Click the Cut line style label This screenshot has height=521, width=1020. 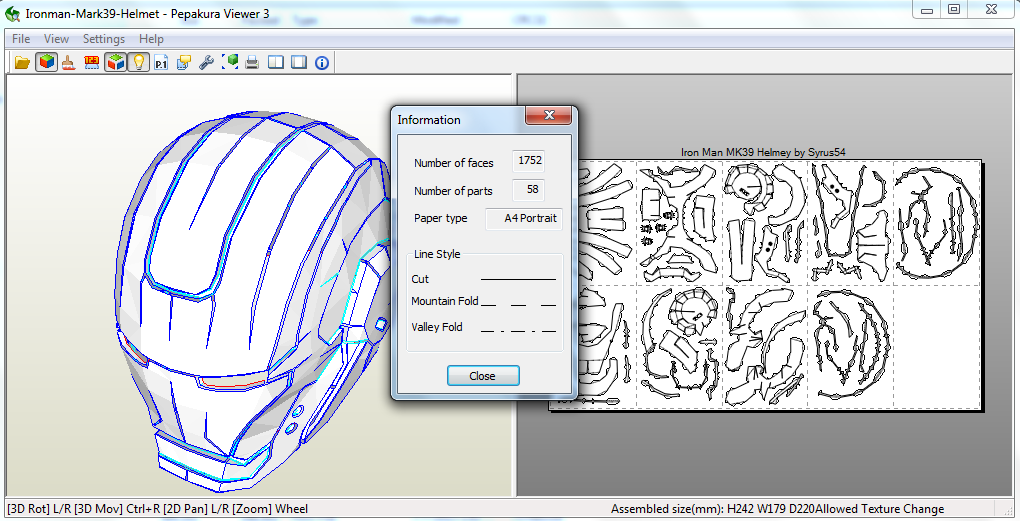(420, 279)
